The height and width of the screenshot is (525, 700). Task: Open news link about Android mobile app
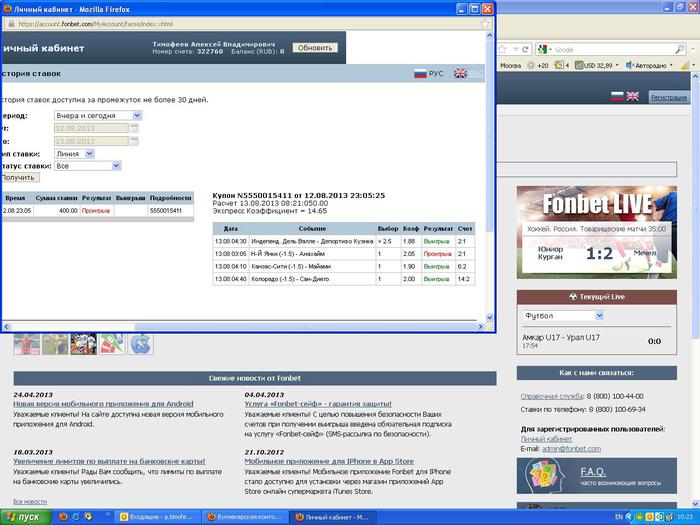pyautogui.click(x=103, y=404)
